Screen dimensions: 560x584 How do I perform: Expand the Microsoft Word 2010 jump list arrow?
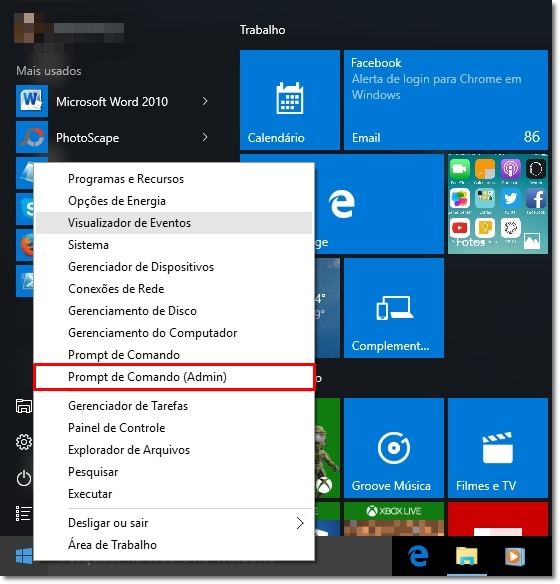click(x=205, y=101)
